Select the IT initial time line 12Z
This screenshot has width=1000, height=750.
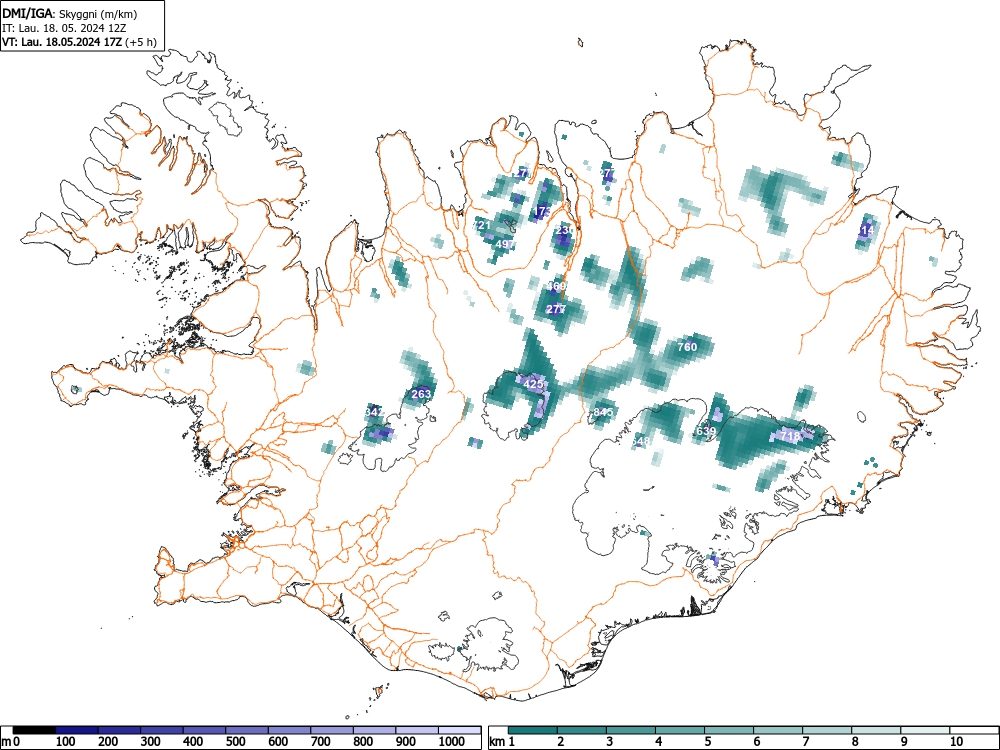[x=66, y=28]
